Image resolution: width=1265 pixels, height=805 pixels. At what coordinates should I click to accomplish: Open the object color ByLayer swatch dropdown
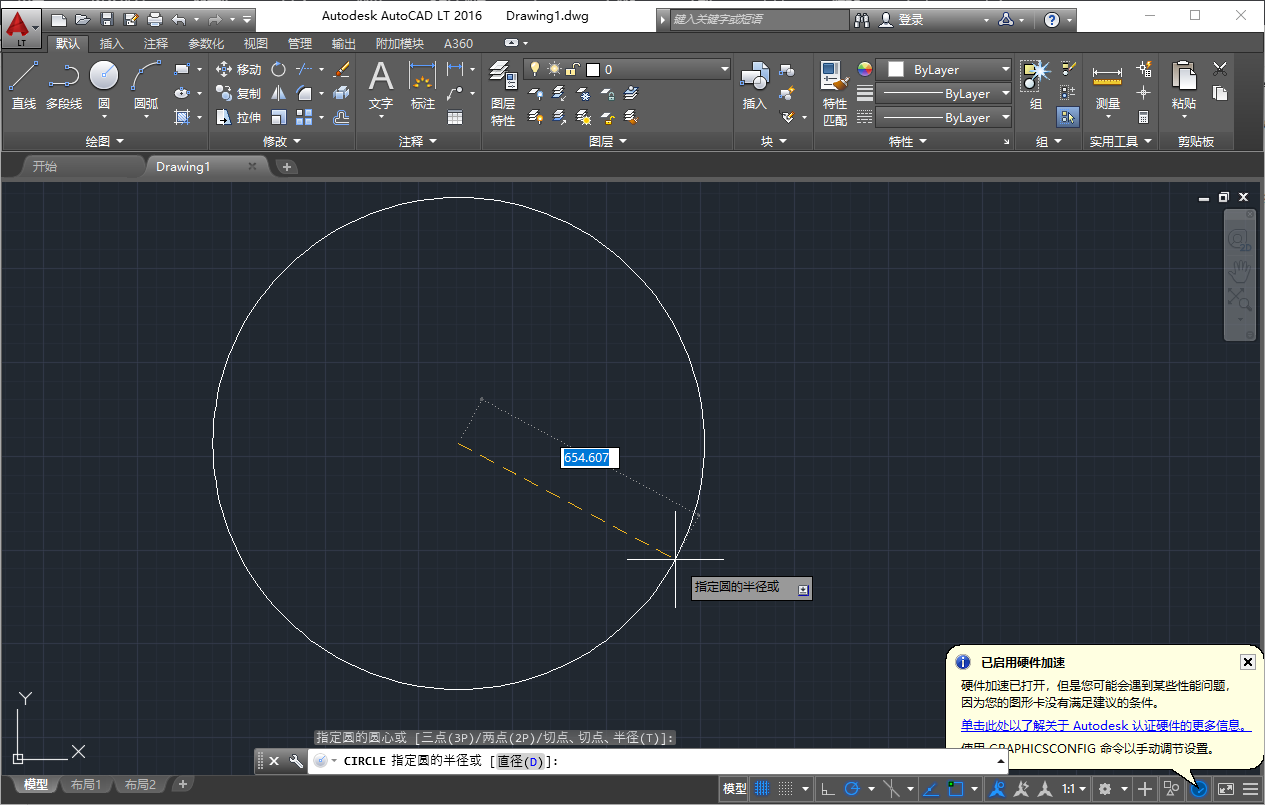(x=944, y=69)
